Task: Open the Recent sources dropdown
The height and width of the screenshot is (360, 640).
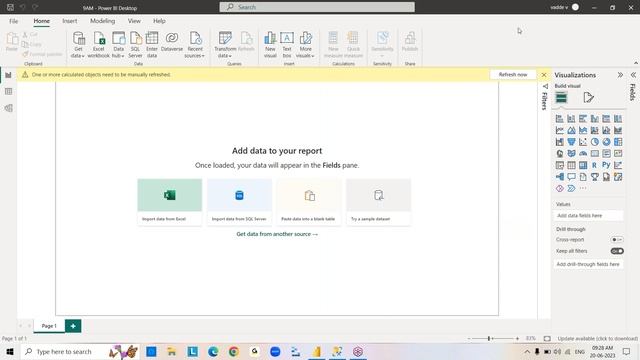Action: tap(195, 45)
